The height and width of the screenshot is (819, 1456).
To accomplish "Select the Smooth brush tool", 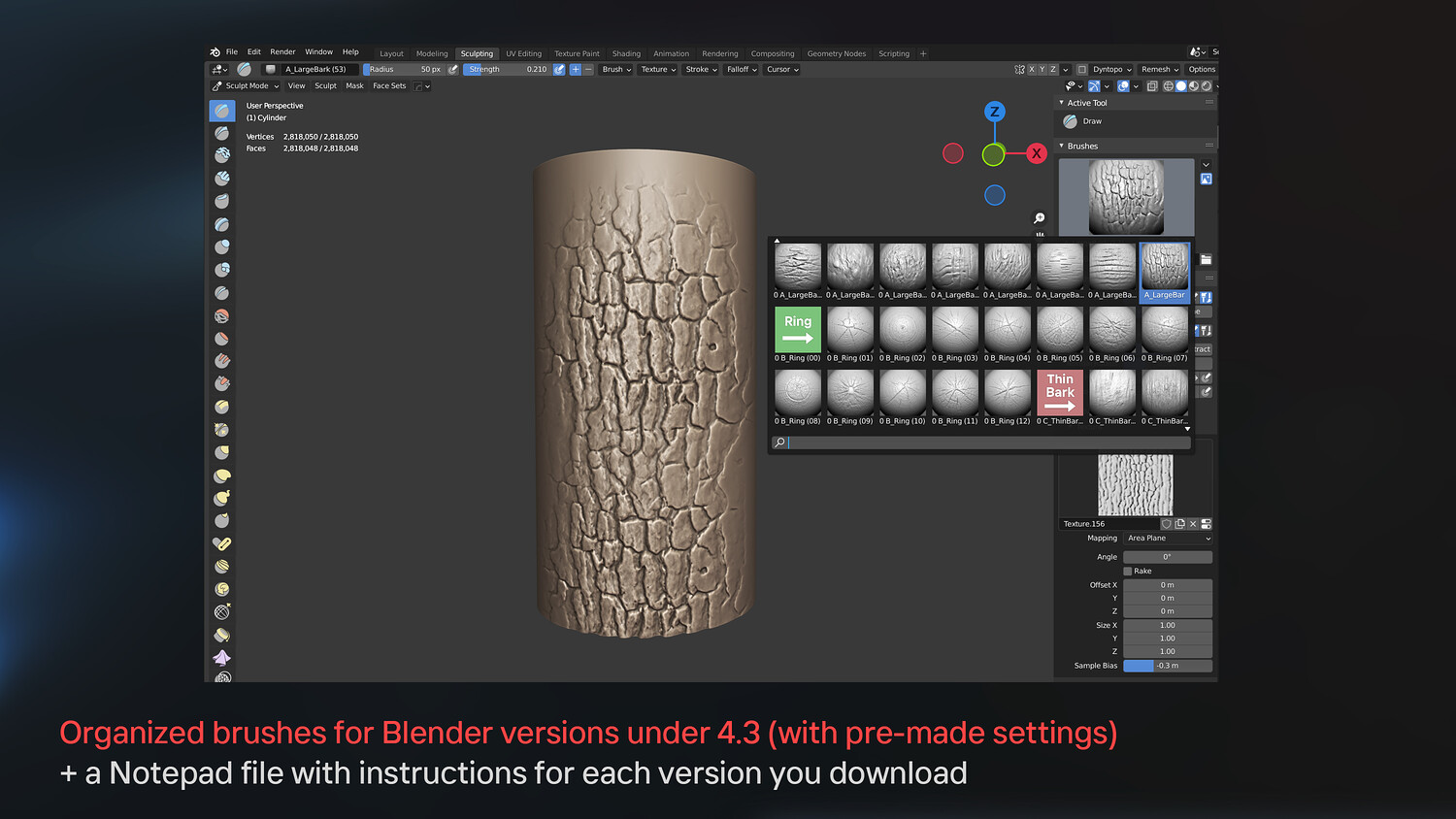I will [x=222, y=316].
